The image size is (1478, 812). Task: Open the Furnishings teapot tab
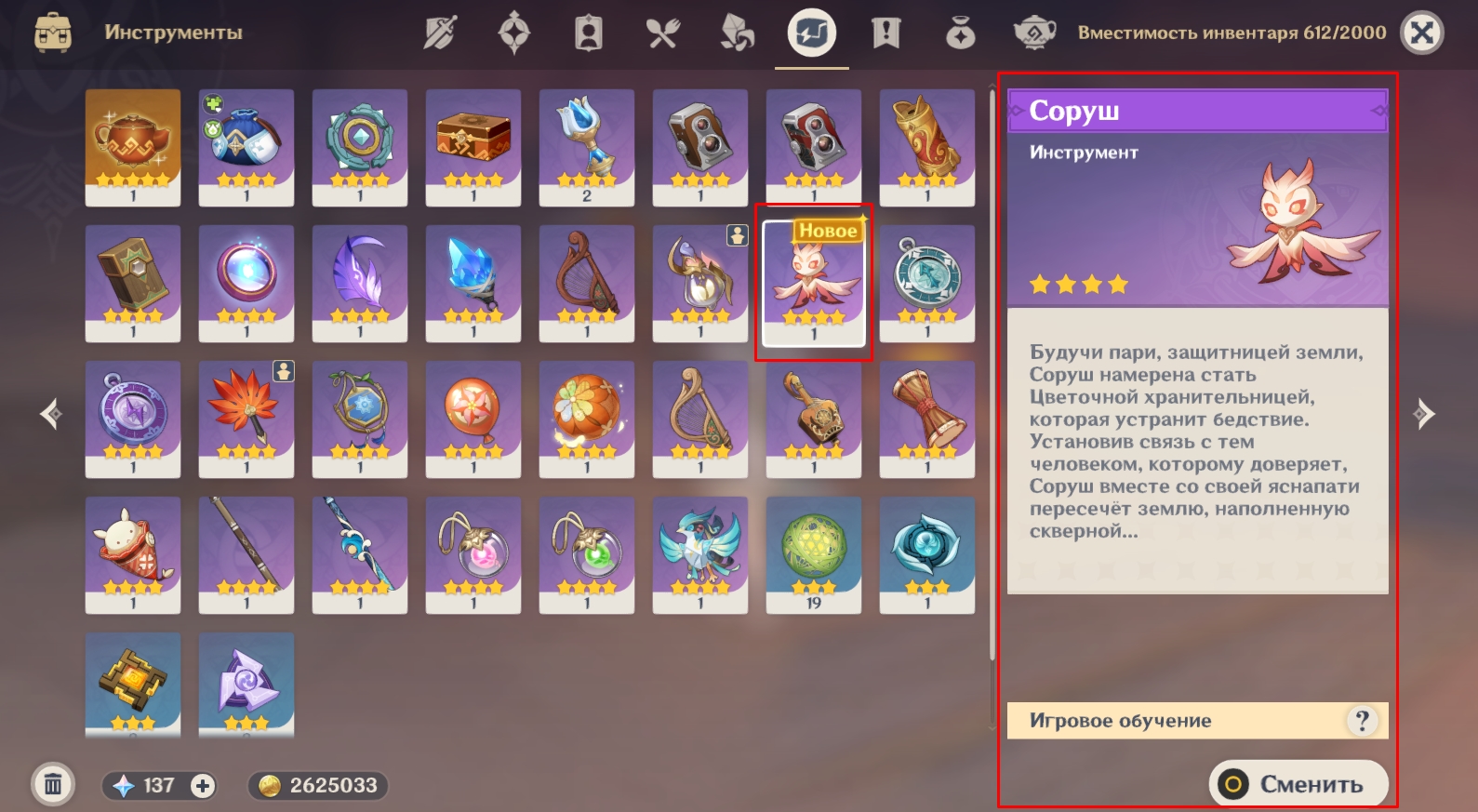click(x=1034, y=33)
